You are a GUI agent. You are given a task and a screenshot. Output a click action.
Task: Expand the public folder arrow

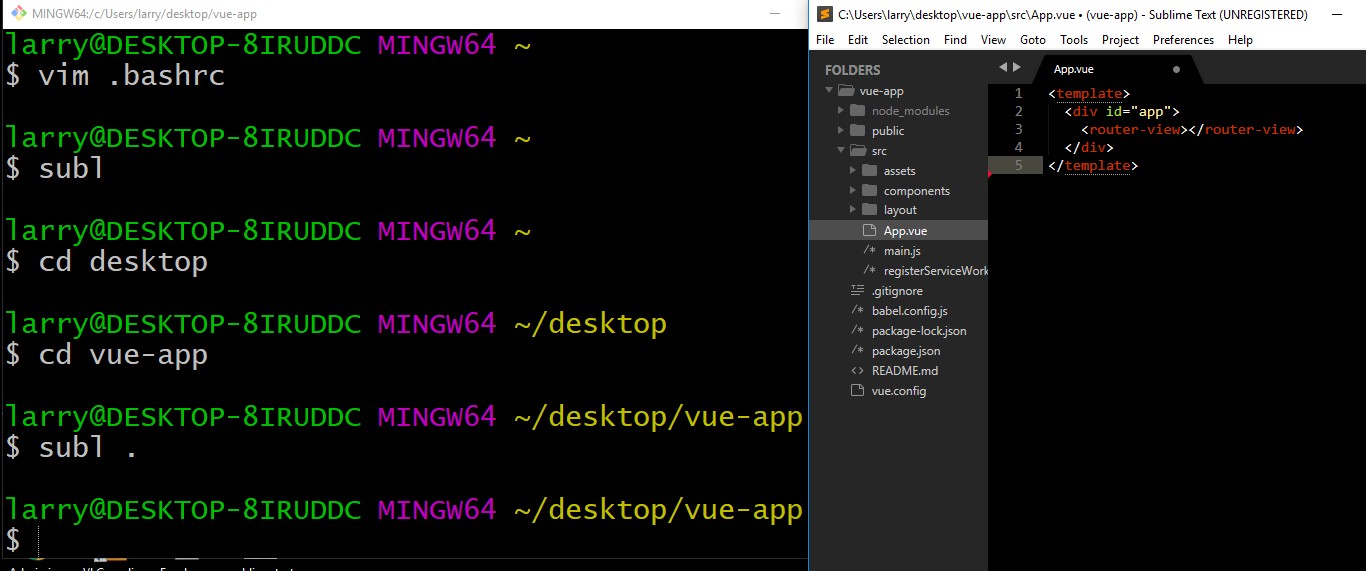[x=841, y=131]
